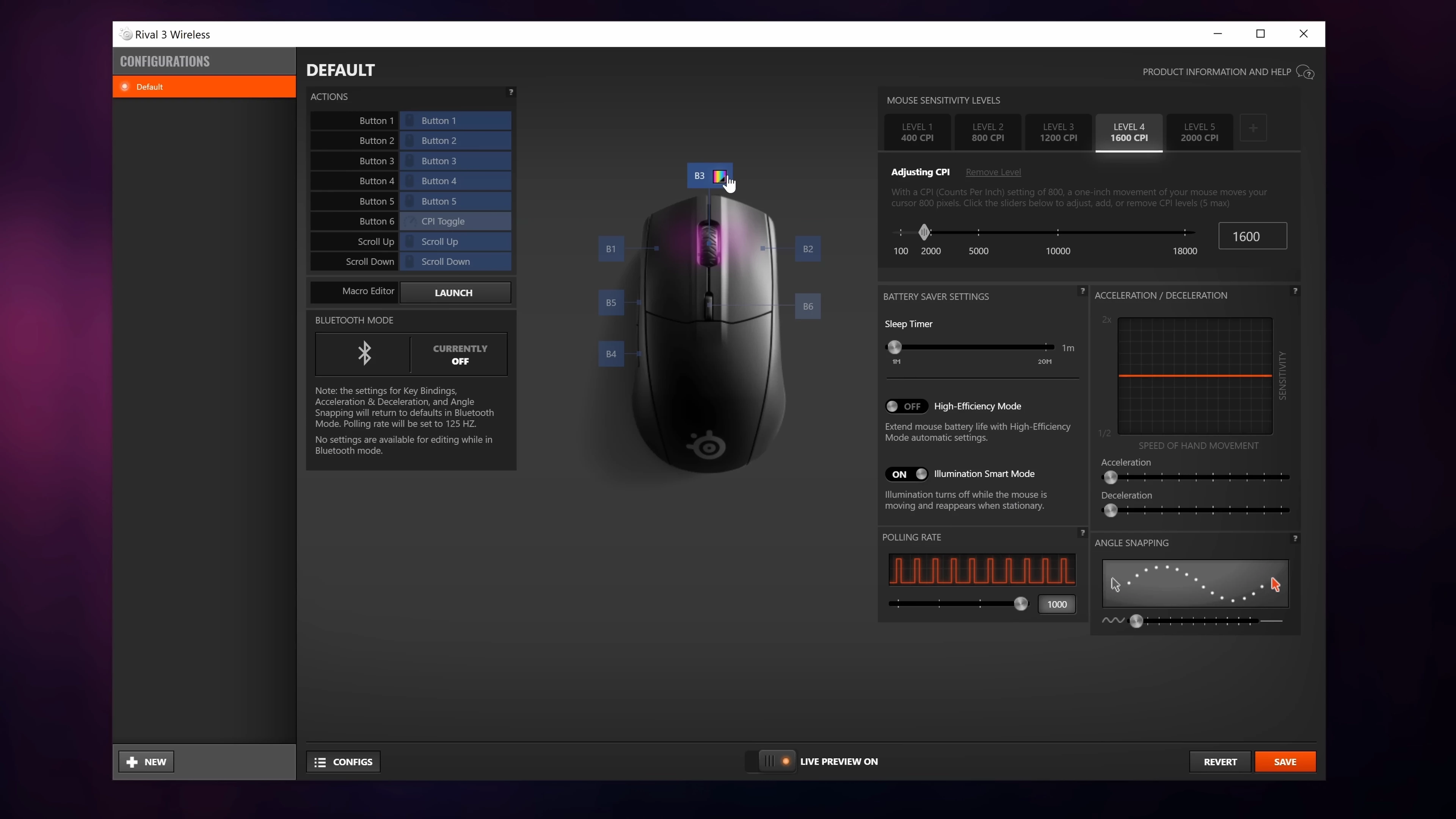Click the polling rate waveform display
Image resolution: width=1456 pixels, height=819 pixels.
click(982, 570)
